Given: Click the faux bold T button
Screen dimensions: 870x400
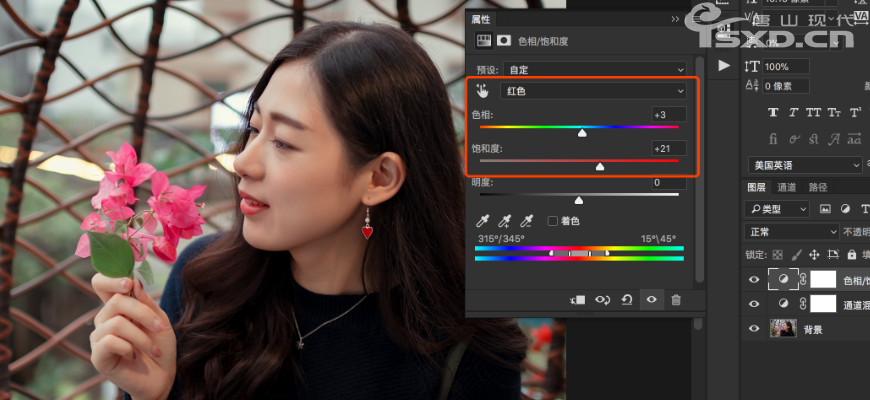Looking at the screenshot, I should [x=774, y=112].
